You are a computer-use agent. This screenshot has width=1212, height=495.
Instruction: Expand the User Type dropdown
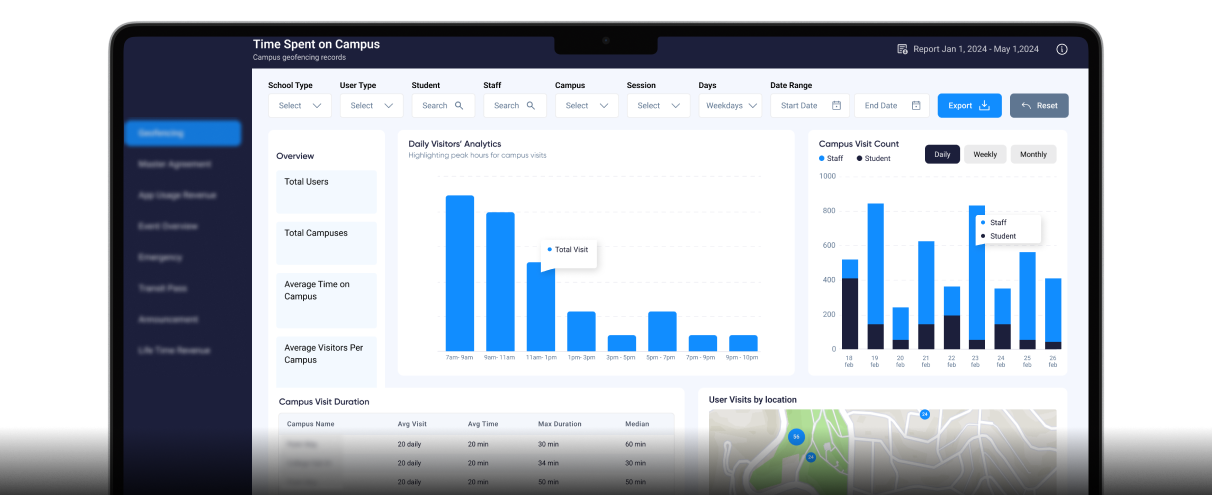click(x=371, y=105)
